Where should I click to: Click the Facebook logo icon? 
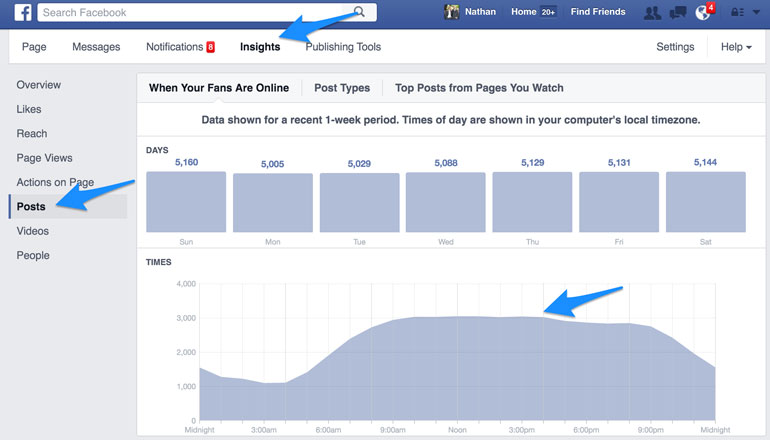(23, 12)
